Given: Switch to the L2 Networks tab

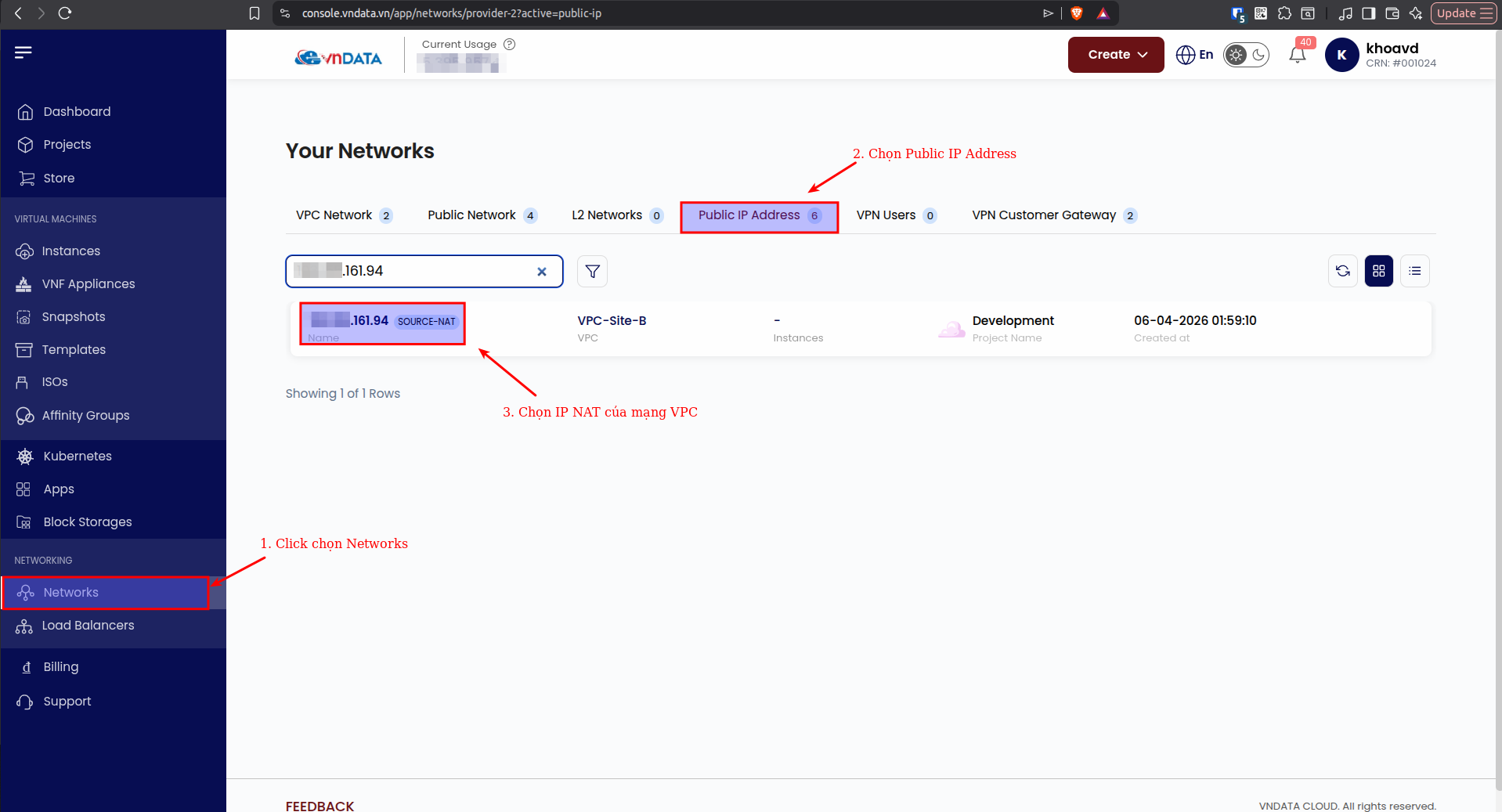Looking at the screenshot, I should [x=617, y=215].
